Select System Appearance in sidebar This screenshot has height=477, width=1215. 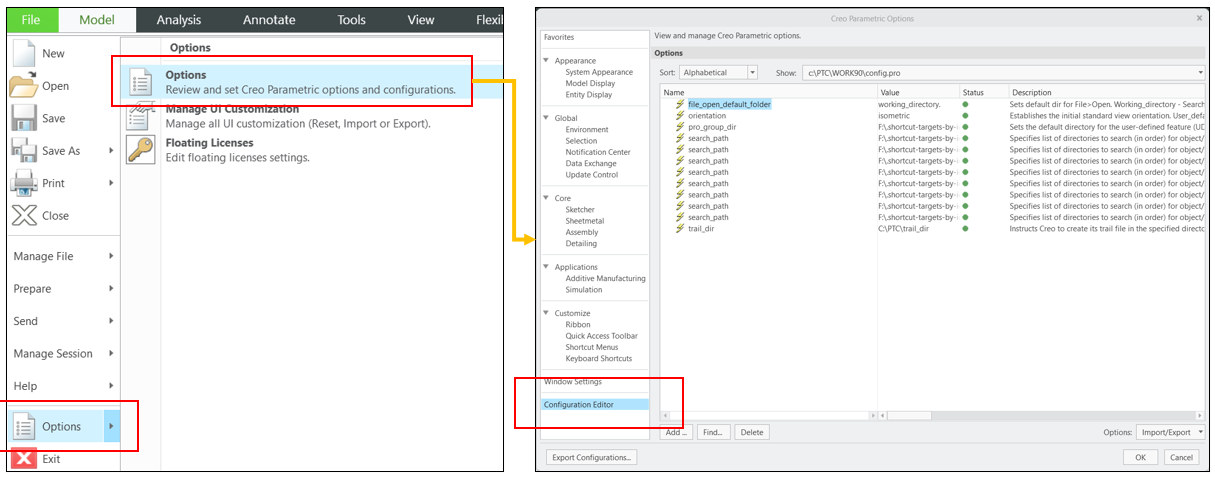[x=599, y=72]
